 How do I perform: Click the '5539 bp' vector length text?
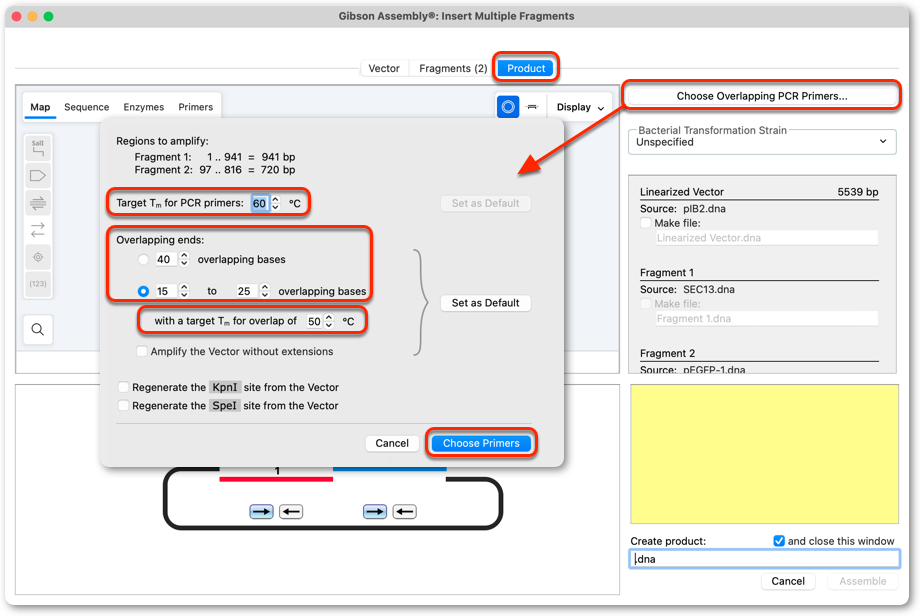coord(857,192)
